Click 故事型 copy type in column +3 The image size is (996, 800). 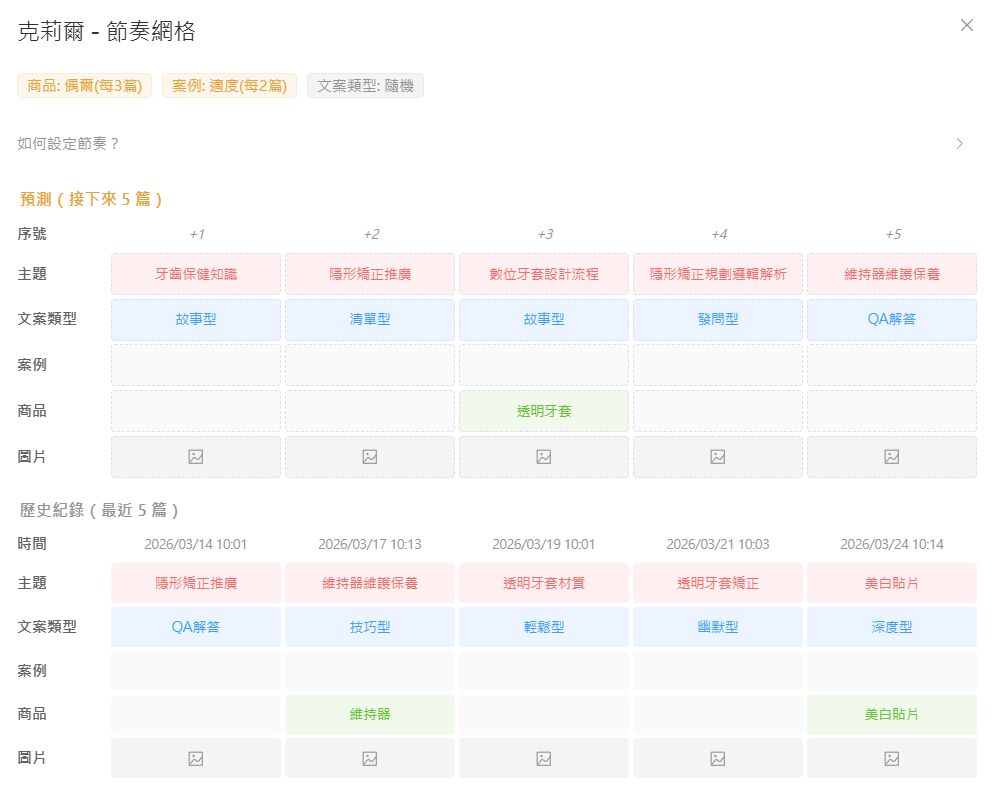[544, 320]
